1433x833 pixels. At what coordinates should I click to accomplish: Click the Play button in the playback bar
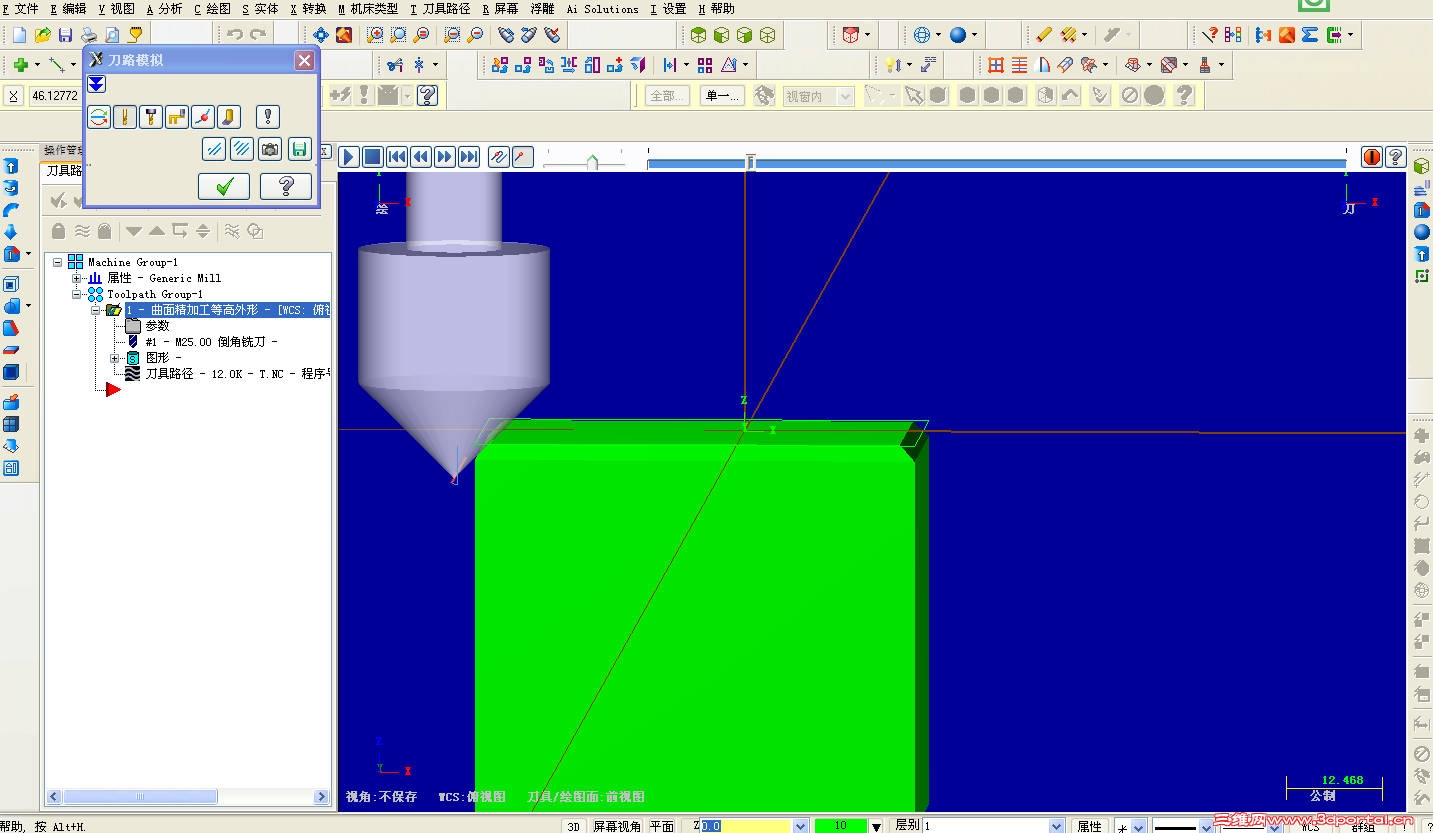pyautogui.click(x=348, y=157)
